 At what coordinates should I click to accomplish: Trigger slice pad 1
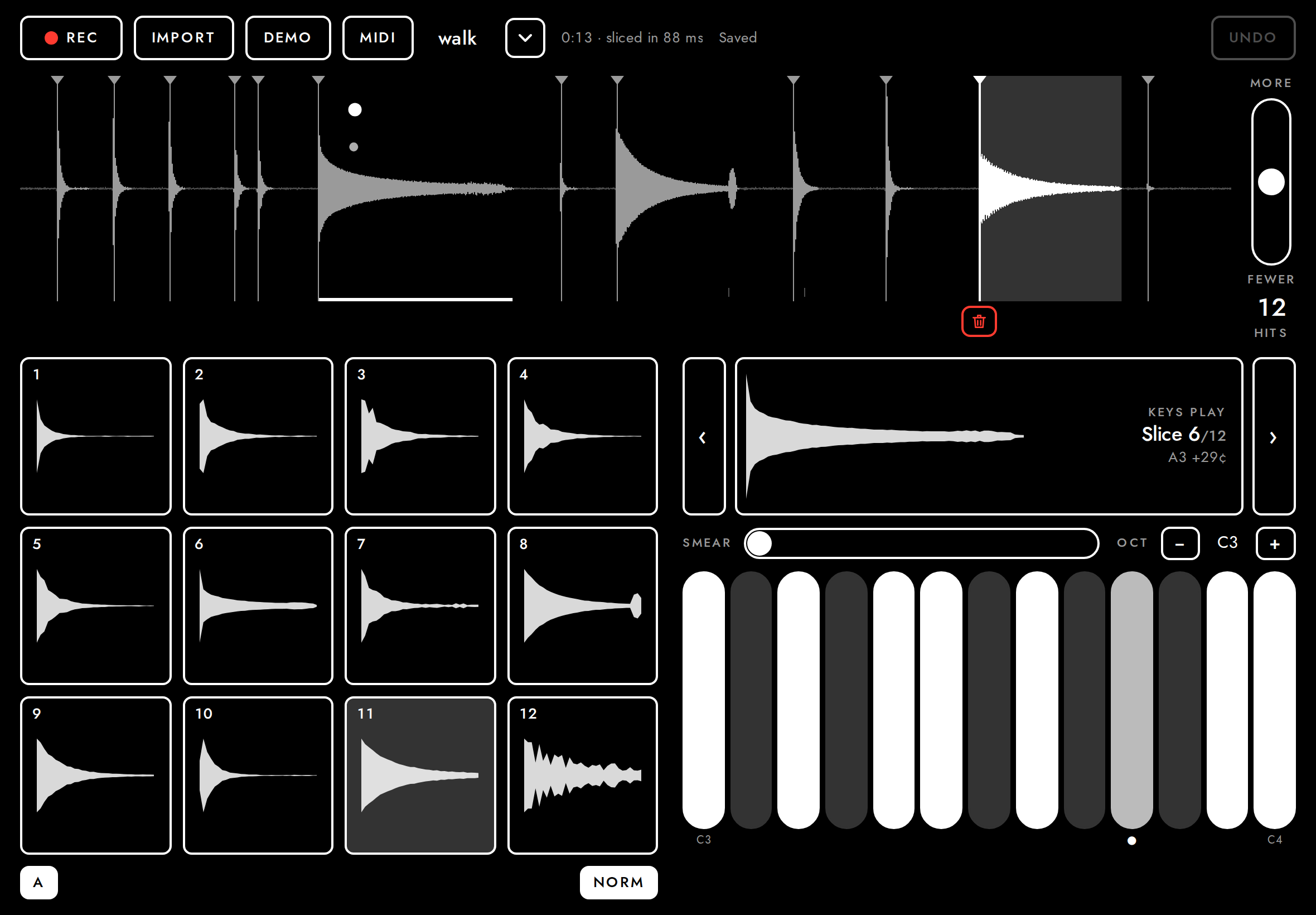pos(96,436)
